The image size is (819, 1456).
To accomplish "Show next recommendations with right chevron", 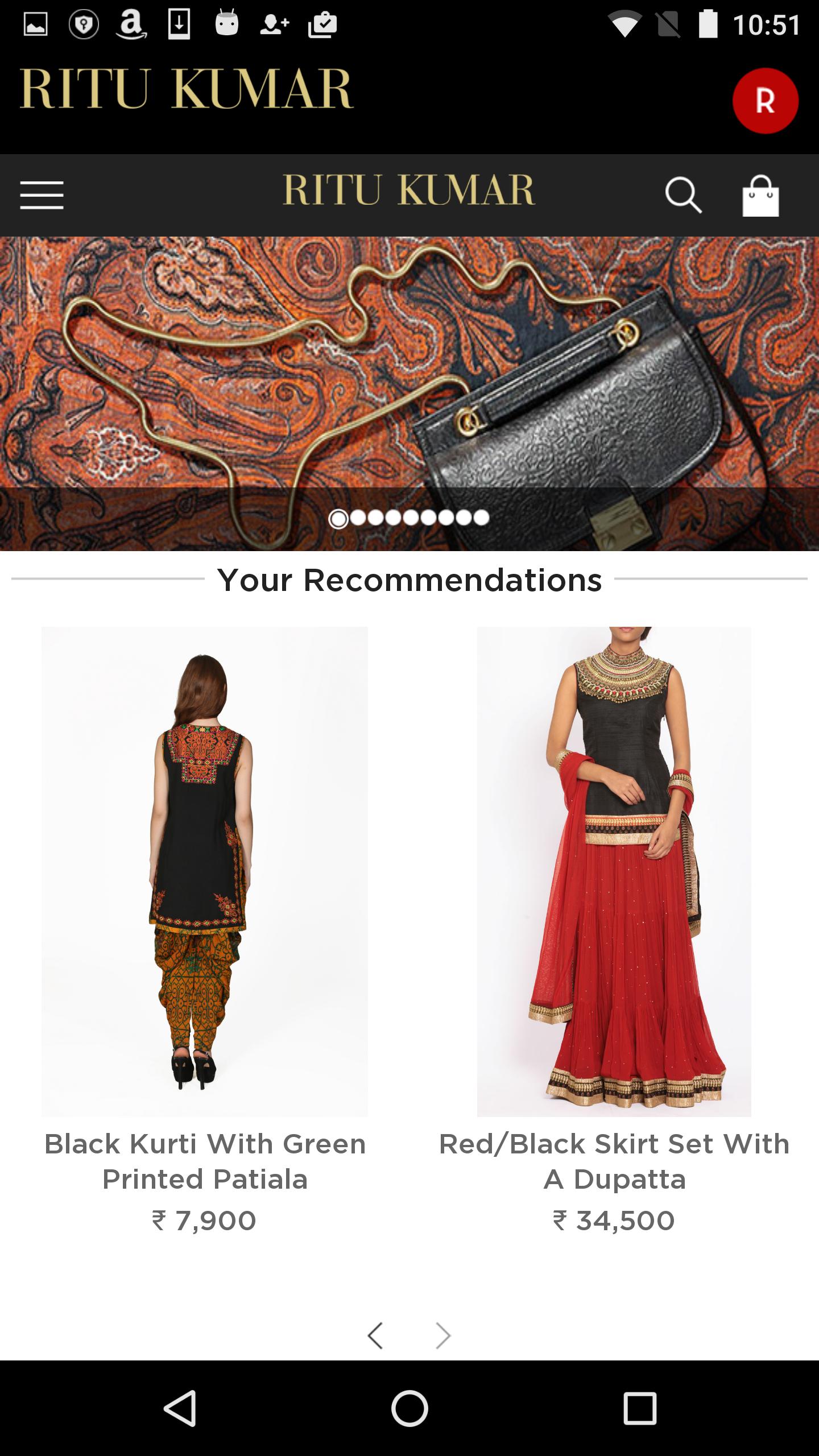I will click(443, 1335).
